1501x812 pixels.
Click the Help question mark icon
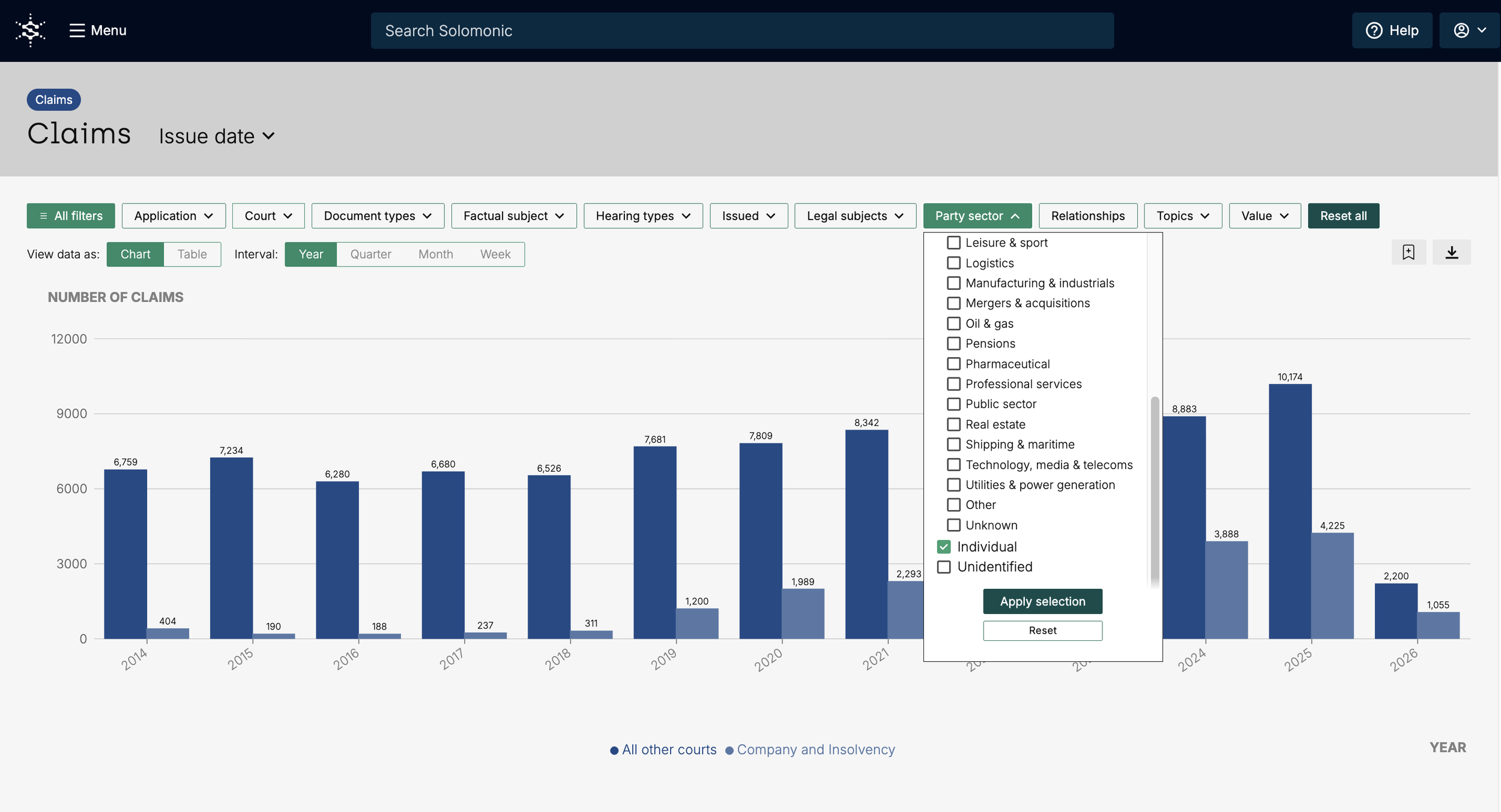point(1374,31)
